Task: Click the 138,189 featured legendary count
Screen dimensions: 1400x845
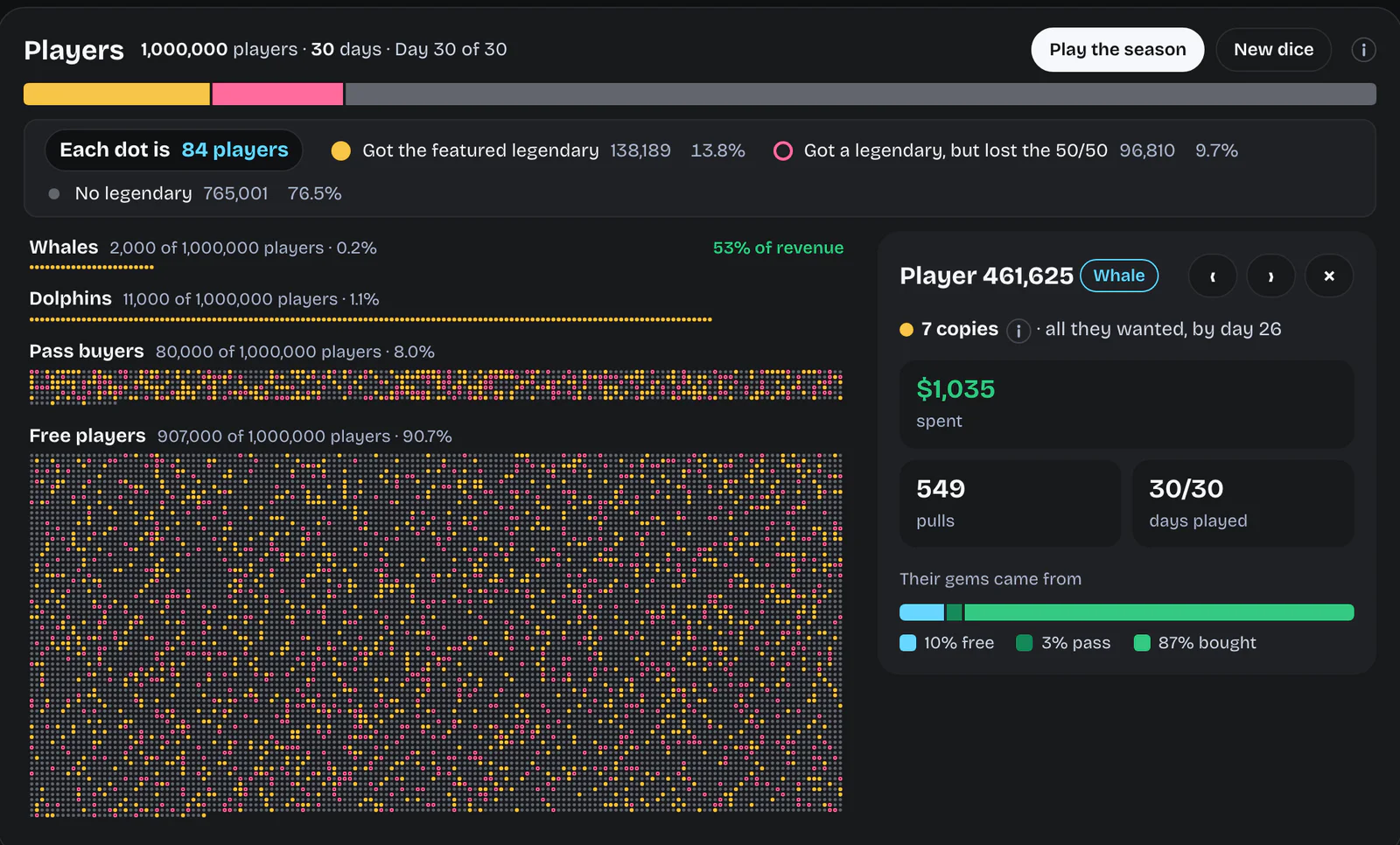Action: pyautogui.click(x=640, y=150)
